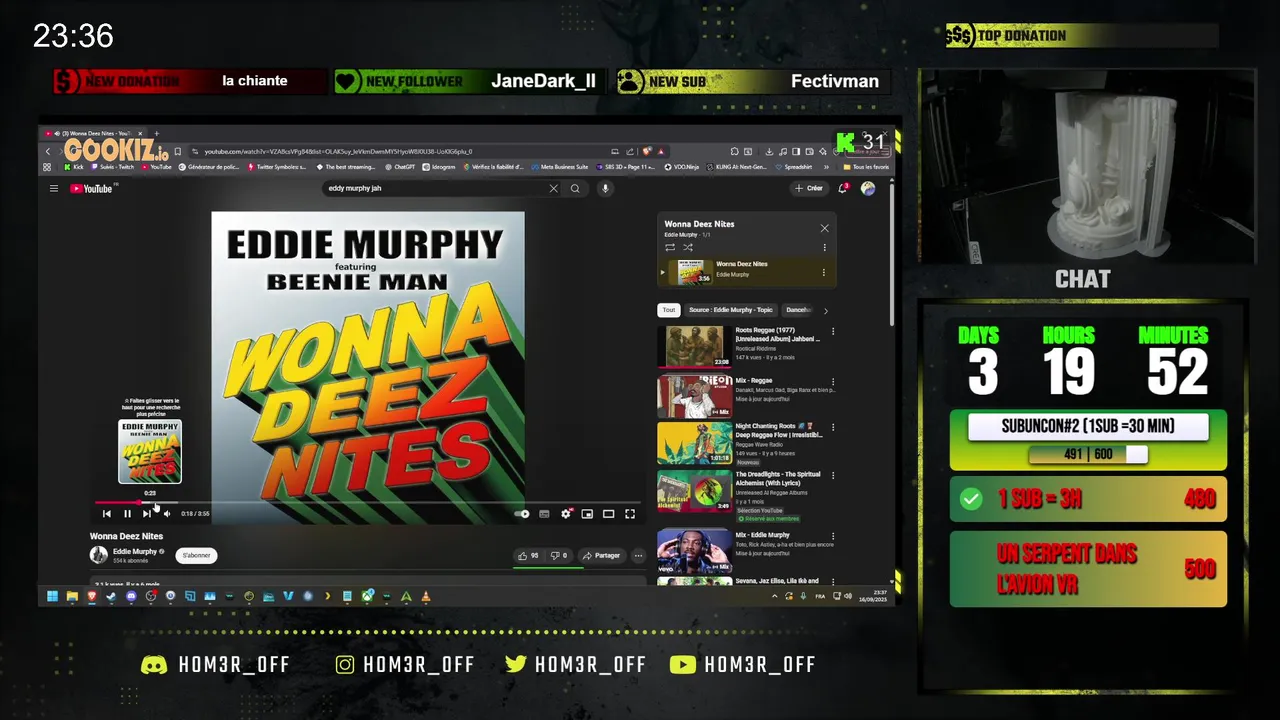Click the YouTube logo home link
Image resolution: width=1280 pixels, height=720 pixels.
click(91, 188)
